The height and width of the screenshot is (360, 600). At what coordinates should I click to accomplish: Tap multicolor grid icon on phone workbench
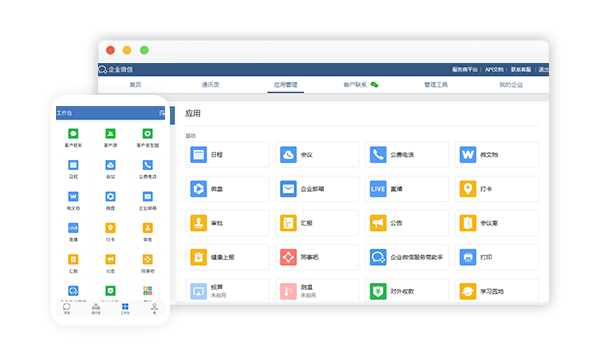point(148,291)
